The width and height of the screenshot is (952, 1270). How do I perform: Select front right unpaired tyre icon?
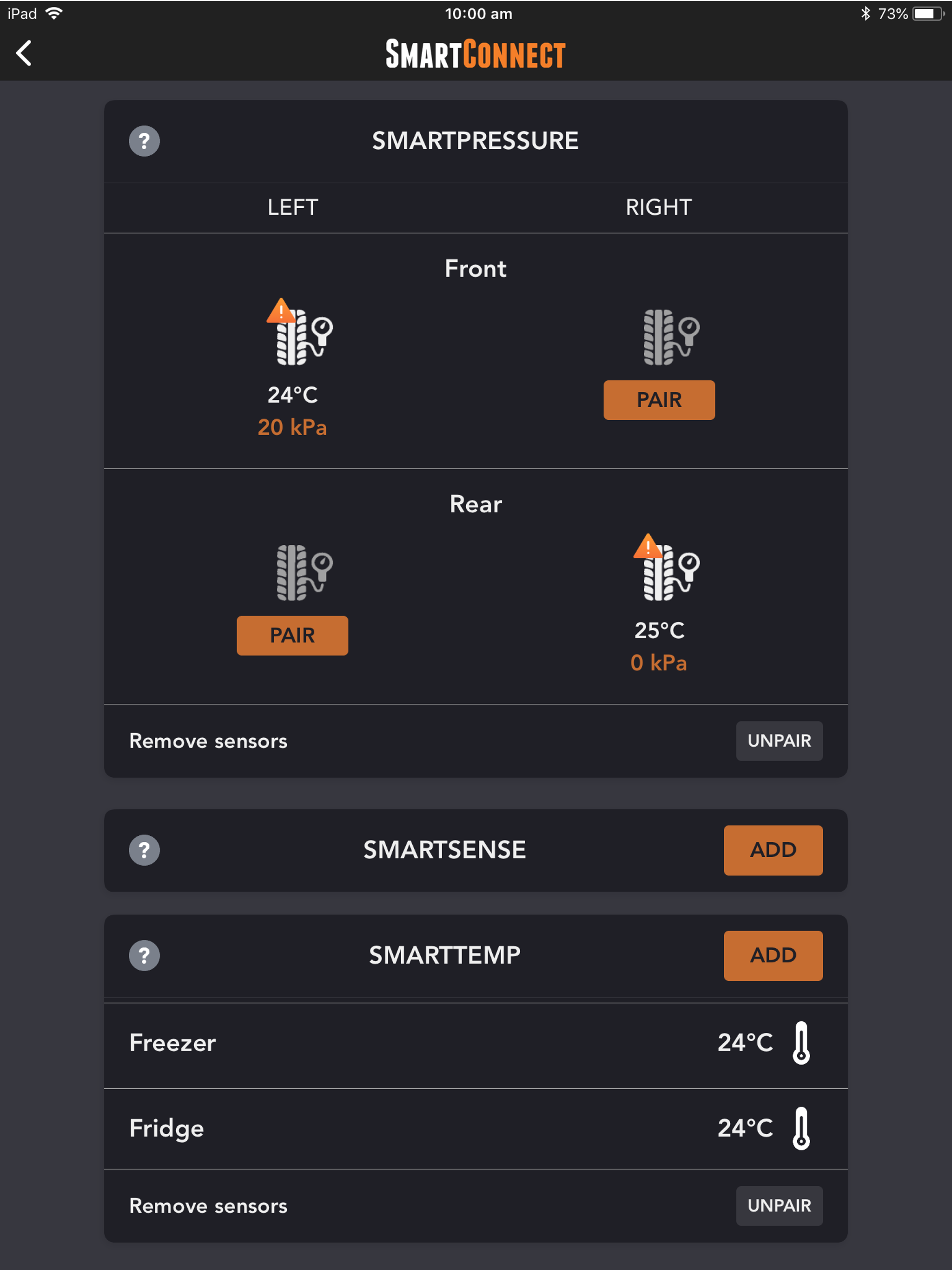[671, 337]
